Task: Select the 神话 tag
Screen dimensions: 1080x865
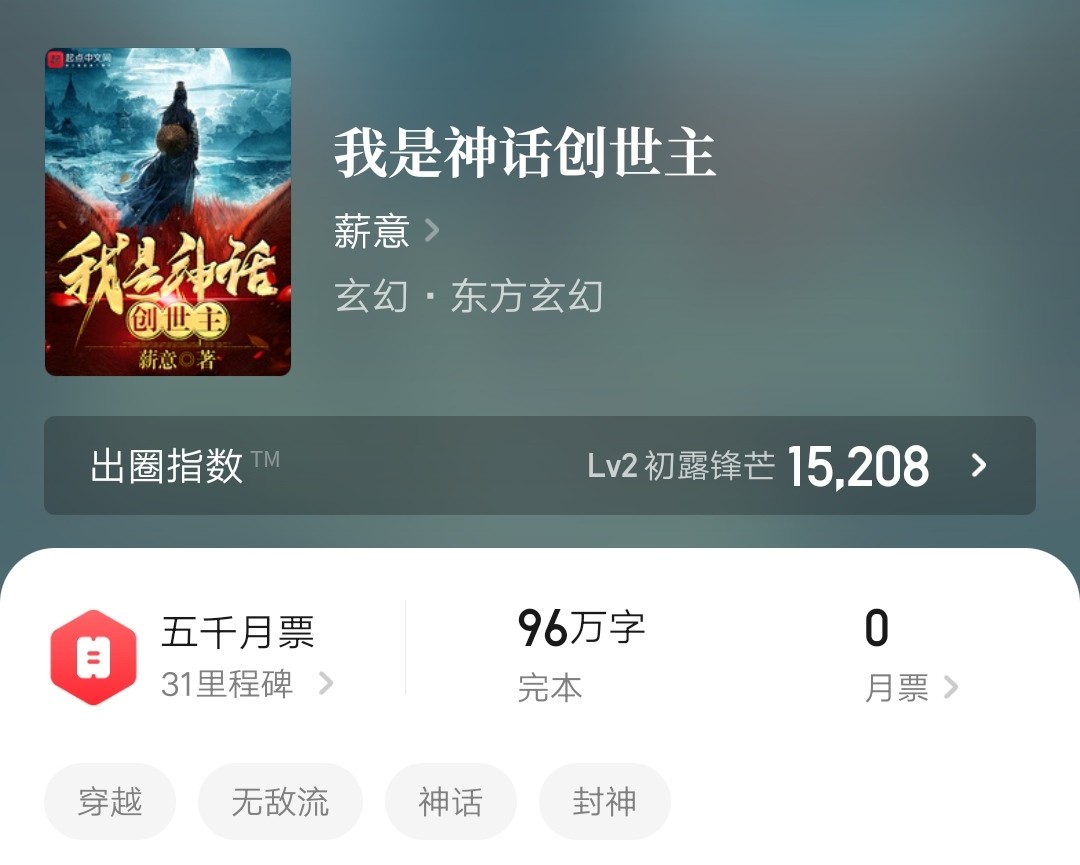Action: pyautogui.click(x=450, y=802)
